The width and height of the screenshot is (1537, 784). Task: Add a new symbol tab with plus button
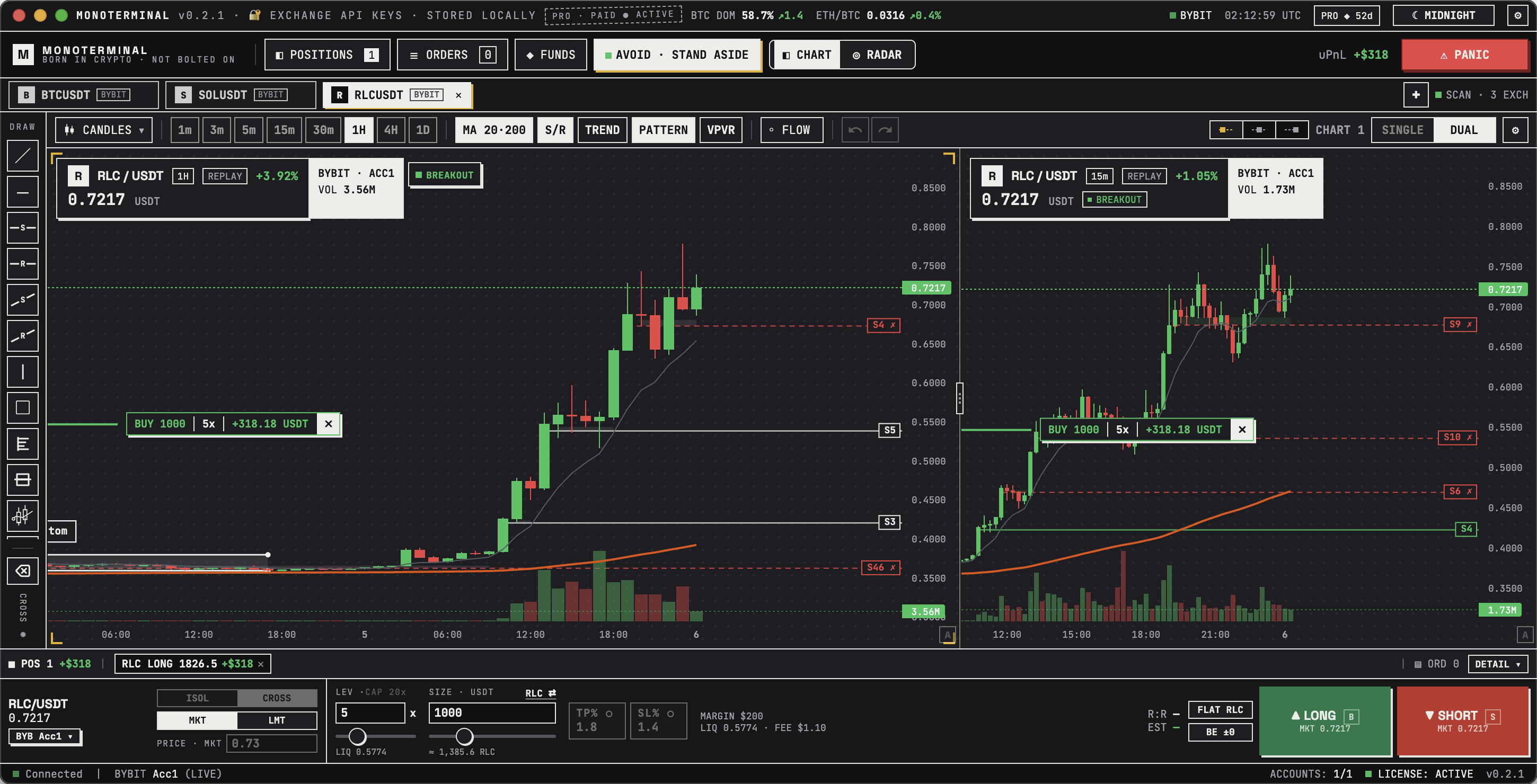point(1416,95)
